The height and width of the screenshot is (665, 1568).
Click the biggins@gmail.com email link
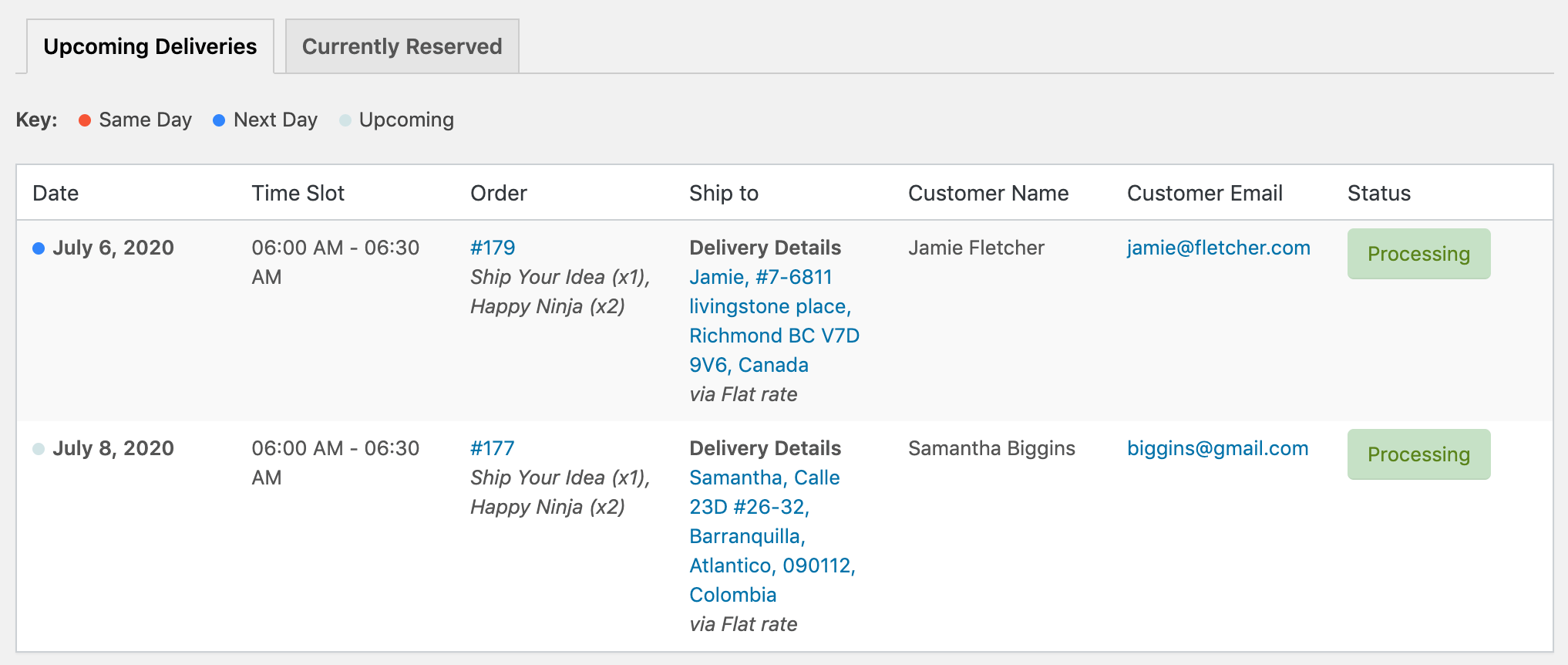[1217, 448]
